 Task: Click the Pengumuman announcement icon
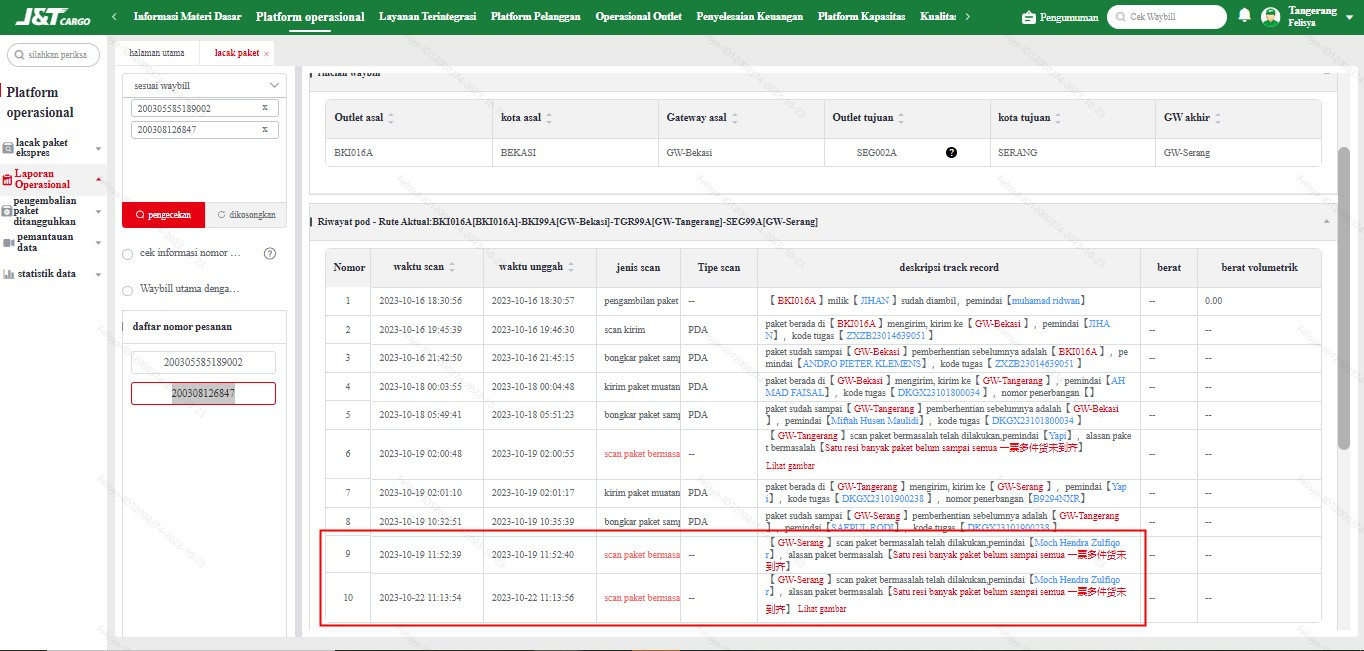click(x=1029, y=17)
